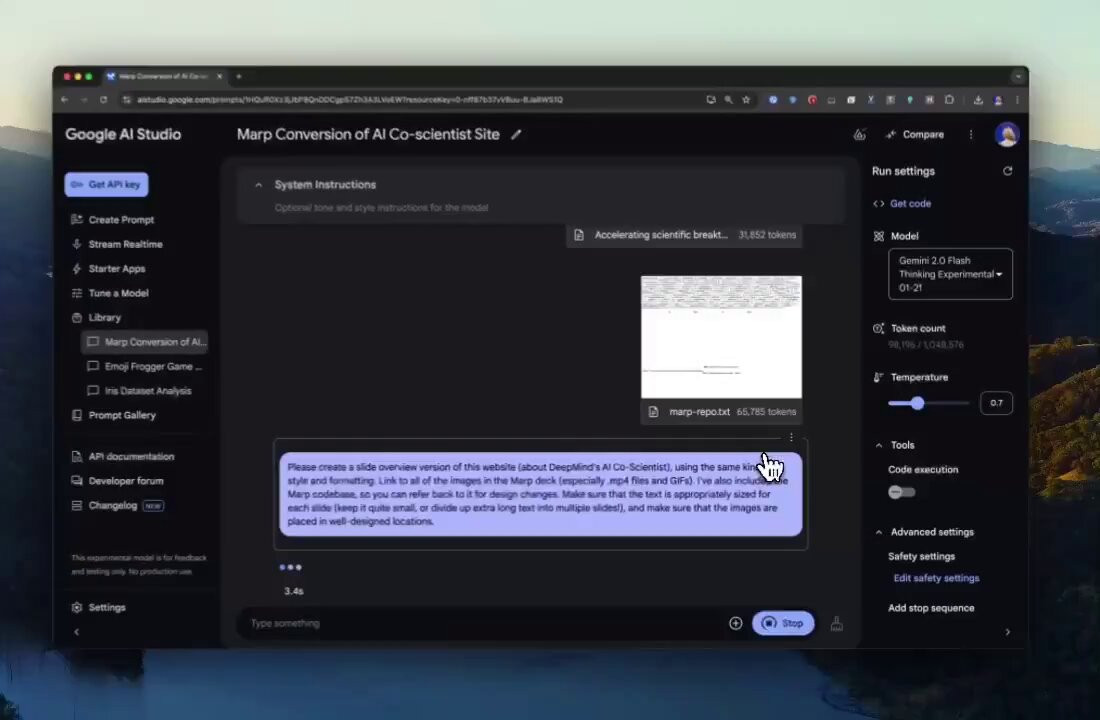
Task: Click the icon left of the Compare button
Action: [859, 135]
